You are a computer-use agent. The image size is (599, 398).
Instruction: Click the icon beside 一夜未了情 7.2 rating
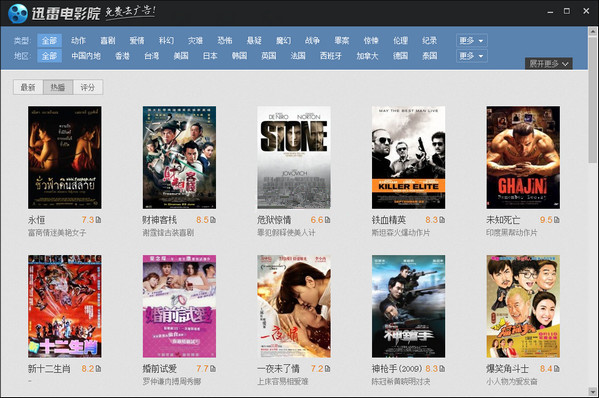(x=327, y=369)
